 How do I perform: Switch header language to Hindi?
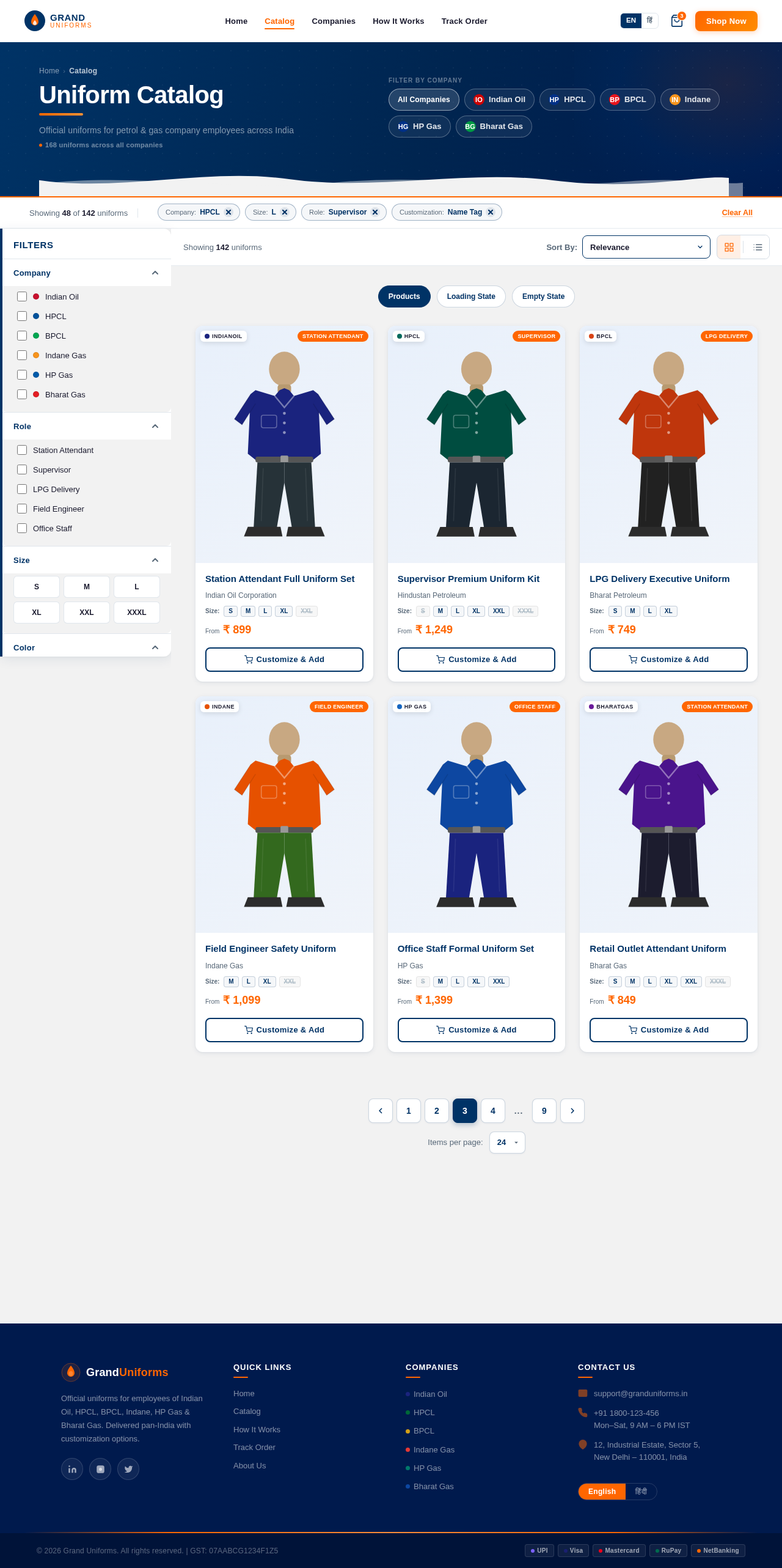(x=649, y=21)
